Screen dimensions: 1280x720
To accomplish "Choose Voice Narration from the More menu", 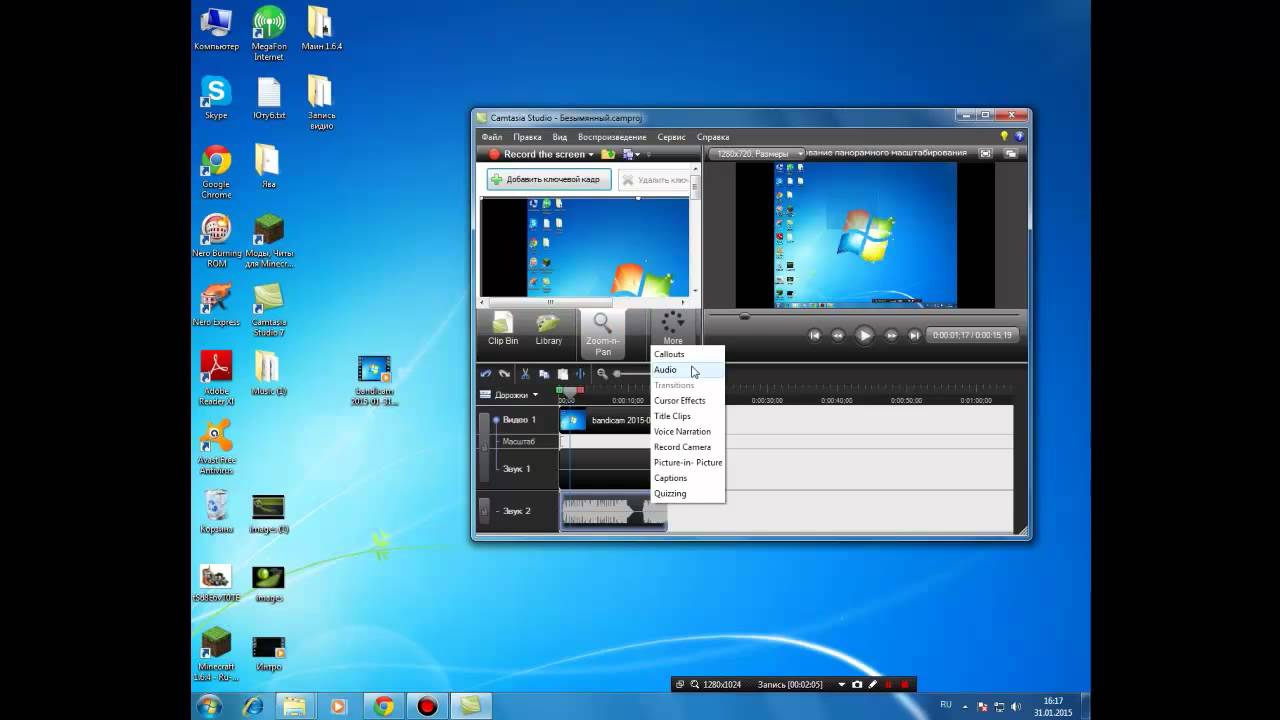I will (x=687, y=432).
